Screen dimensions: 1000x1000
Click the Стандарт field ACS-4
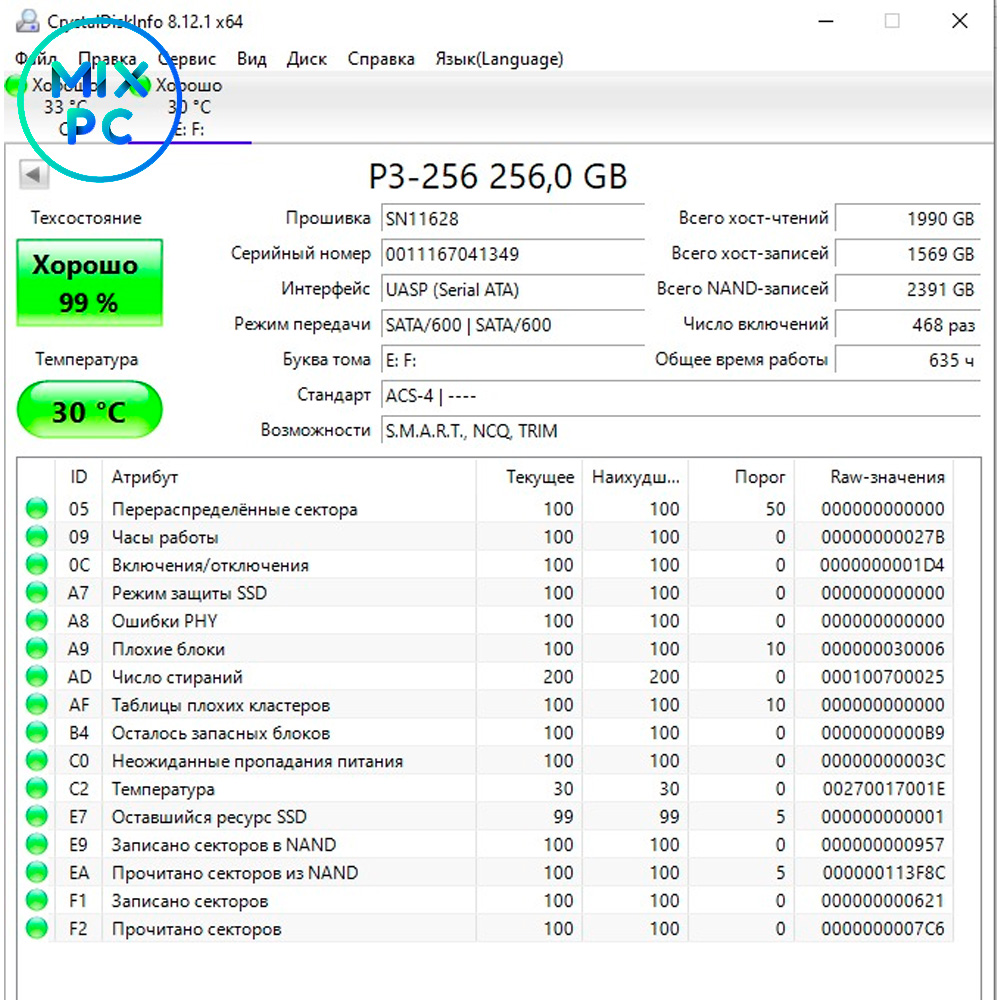(x=680, y=395)
